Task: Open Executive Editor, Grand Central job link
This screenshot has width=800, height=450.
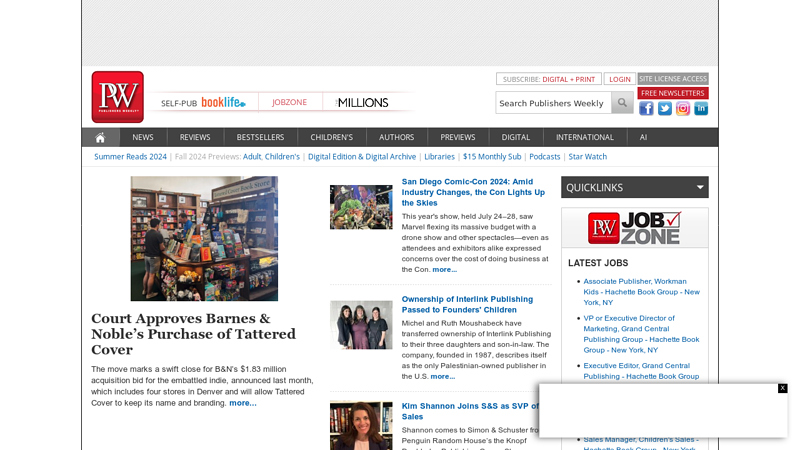Action: point(641,371)
